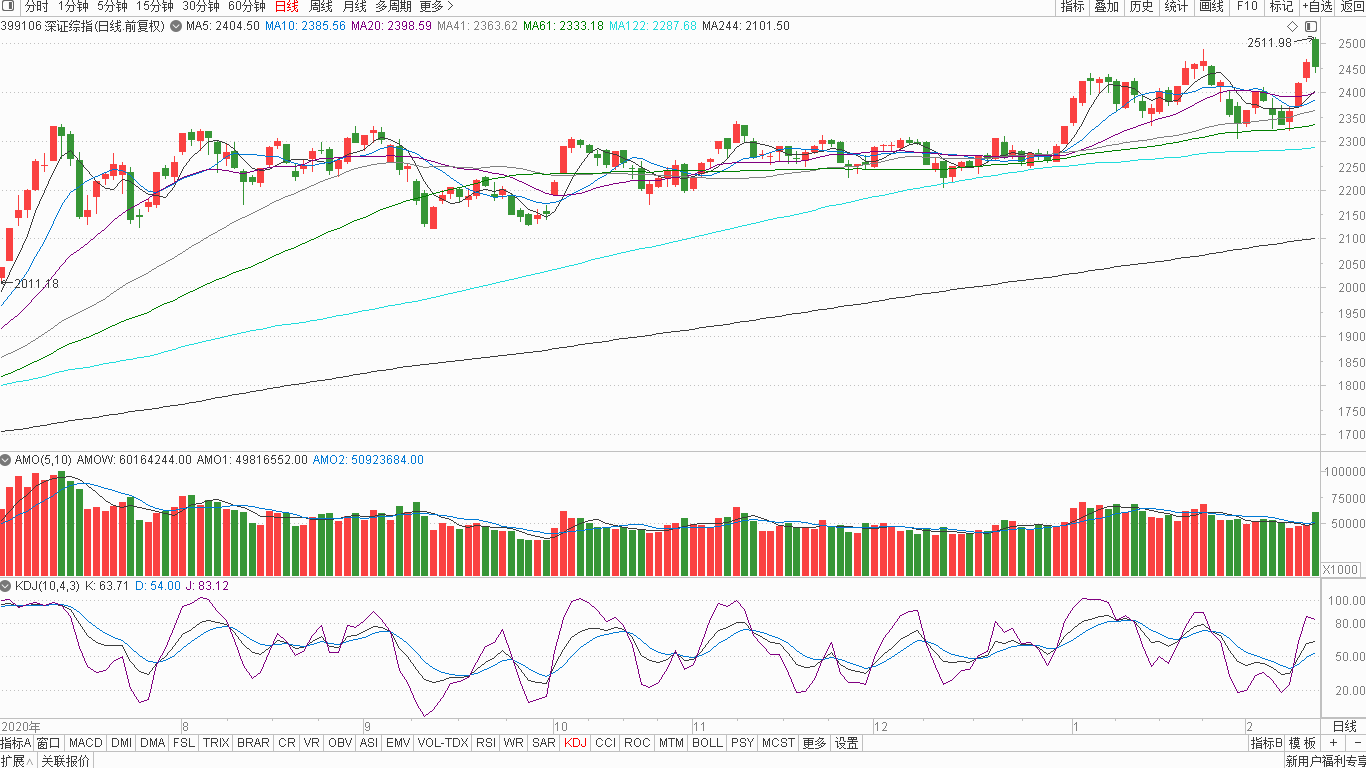The image size is (1366, 768).
Task: Switch sub-chart to OBV indicator
Action: click(340, 743)
